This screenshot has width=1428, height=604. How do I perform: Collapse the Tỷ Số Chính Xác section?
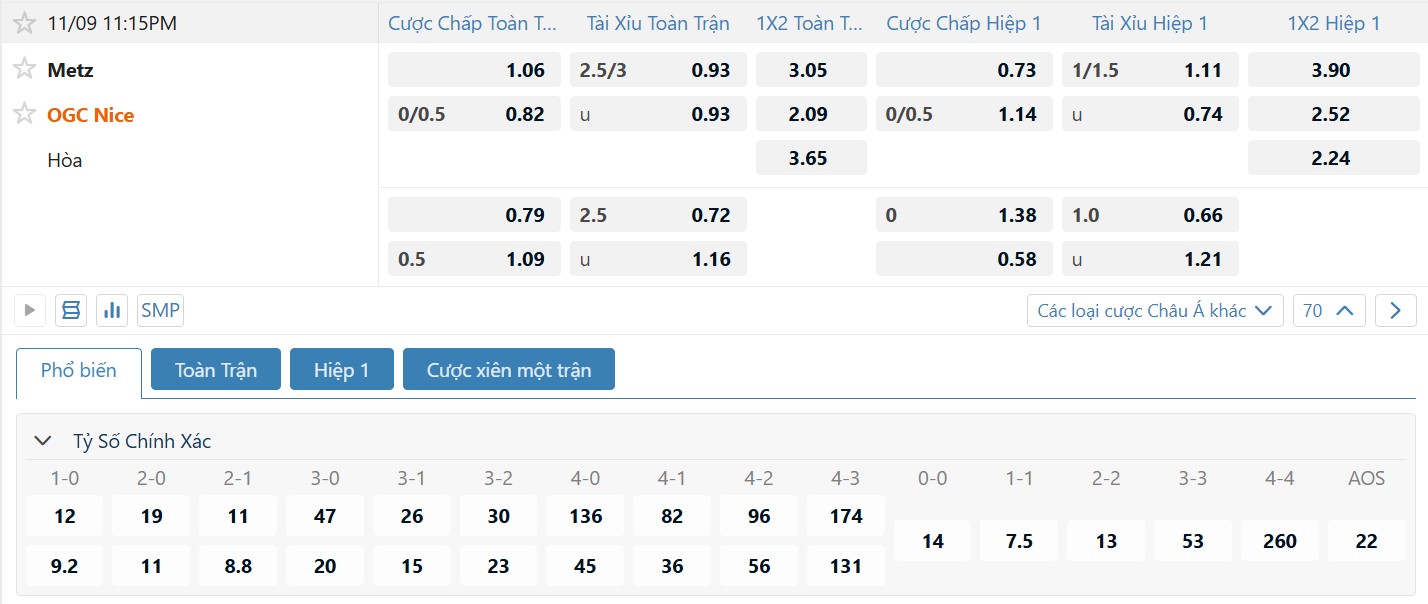tap(43, 440)
